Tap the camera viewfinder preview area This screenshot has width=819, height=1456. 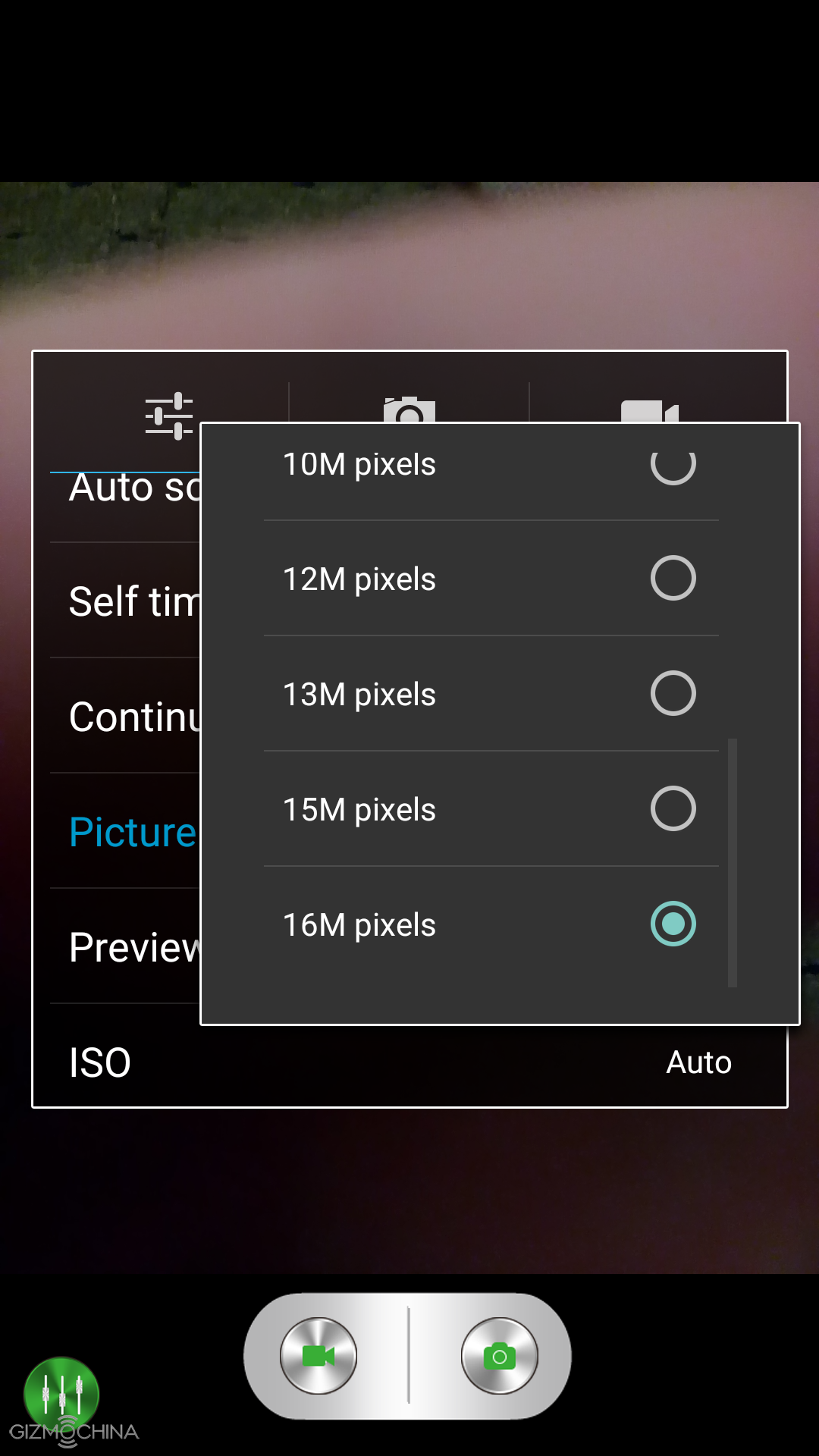point(409,265)
